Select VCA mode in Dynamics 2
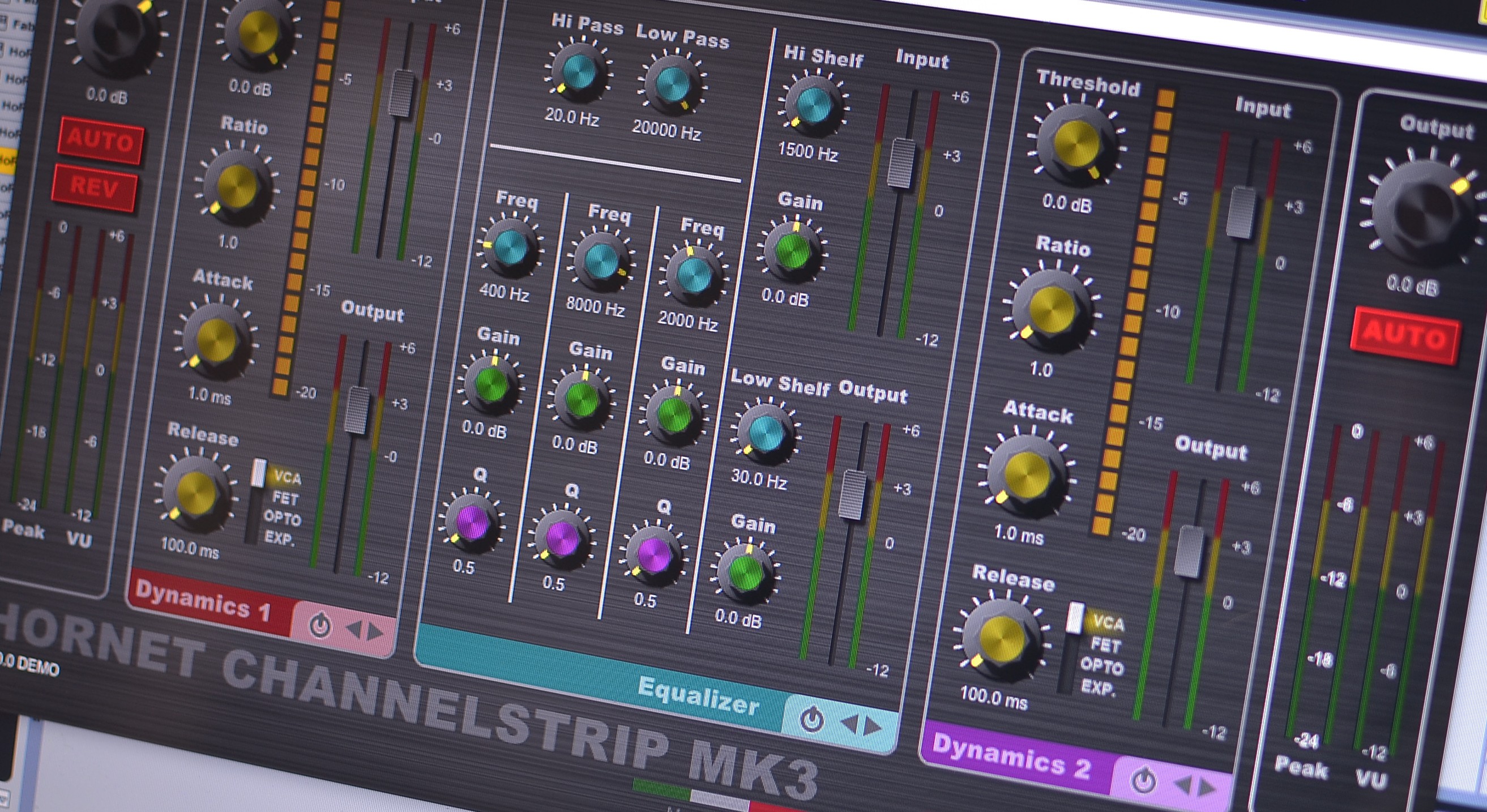The image size is (1487, 812). point(1108,623)
